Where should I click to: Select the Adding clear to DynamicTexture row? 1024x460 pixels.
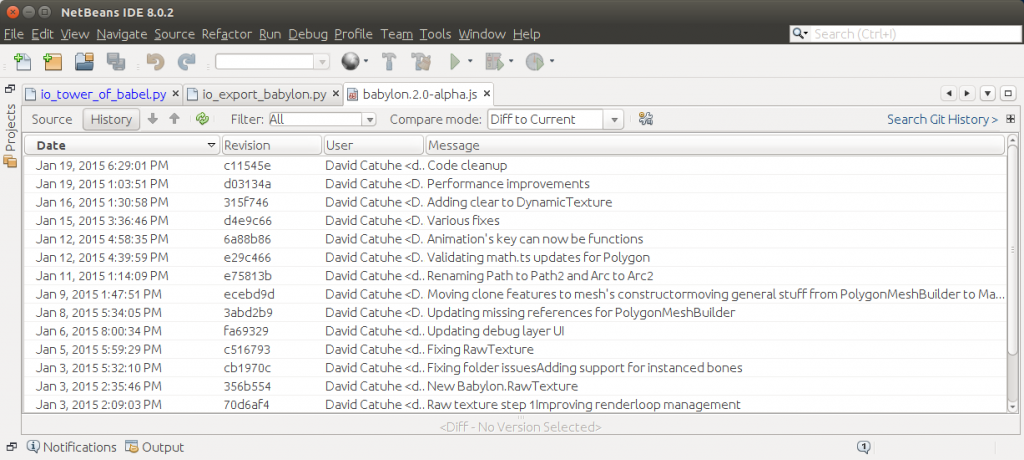coord(515,202)
